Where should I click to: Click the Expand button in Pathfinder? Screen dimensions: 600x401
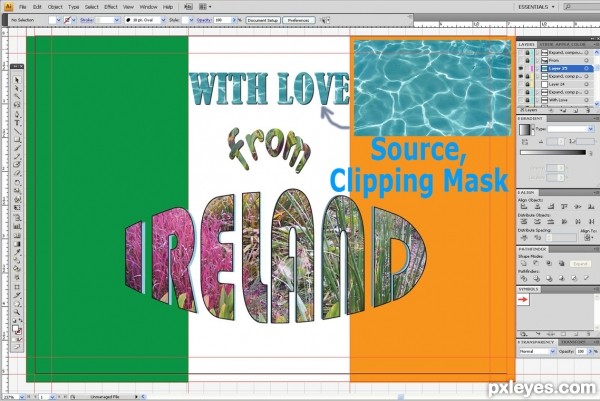click(x=580, y=264)
